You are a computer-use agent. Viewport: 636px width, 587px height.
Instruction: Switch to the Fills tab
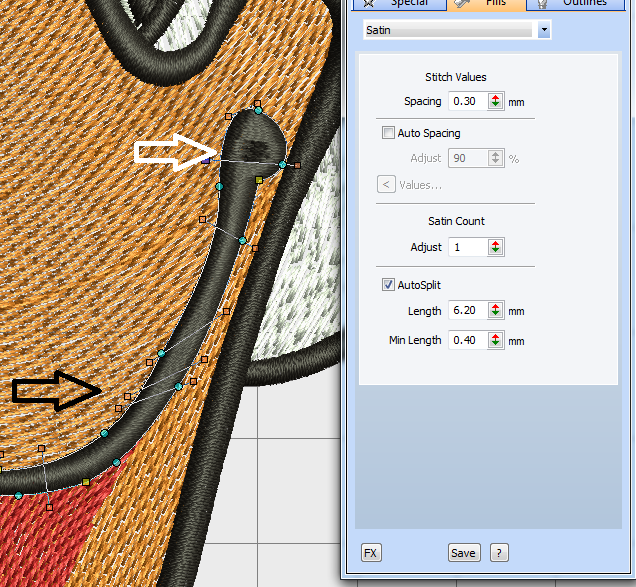pos(487,4)
